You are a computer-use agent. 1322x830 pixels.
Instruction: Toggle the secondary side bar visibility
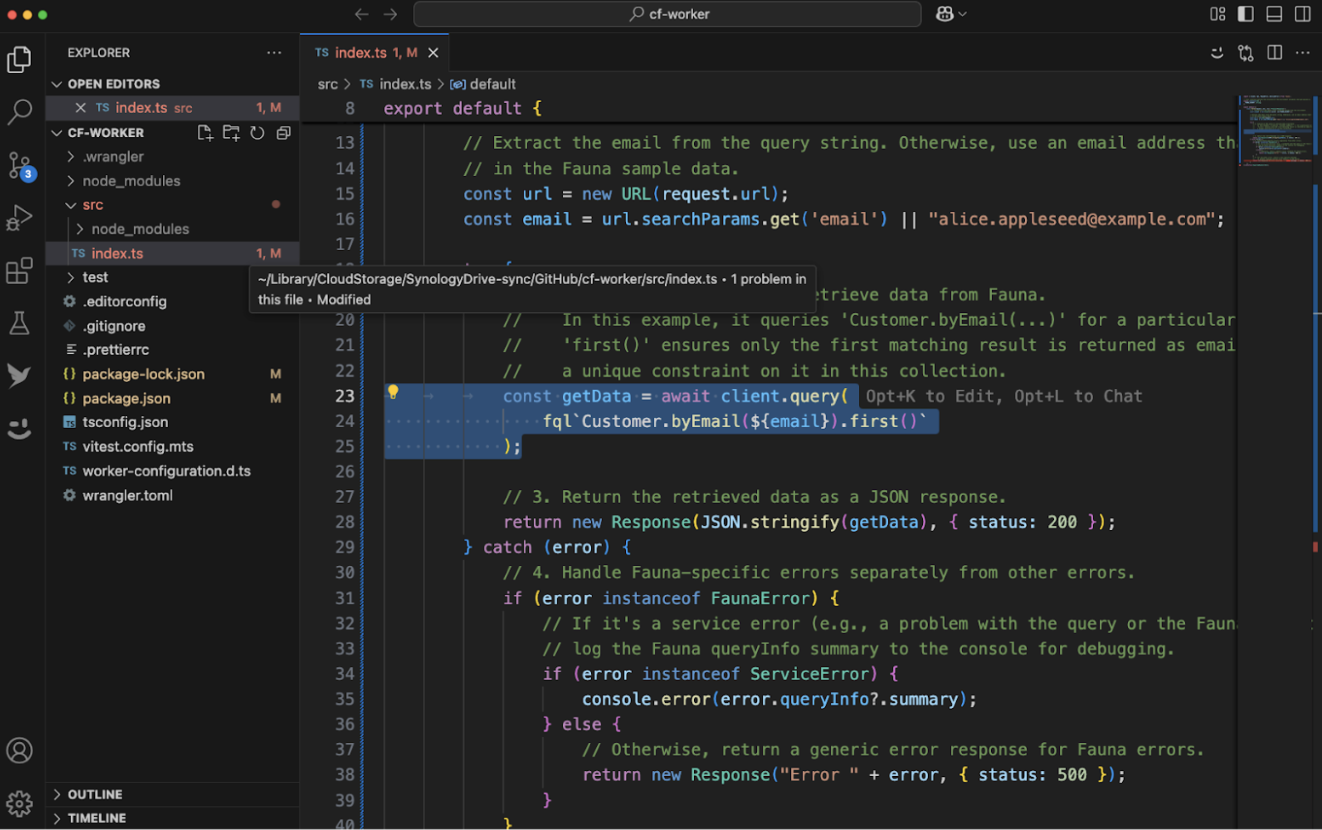click(1302, 14)
